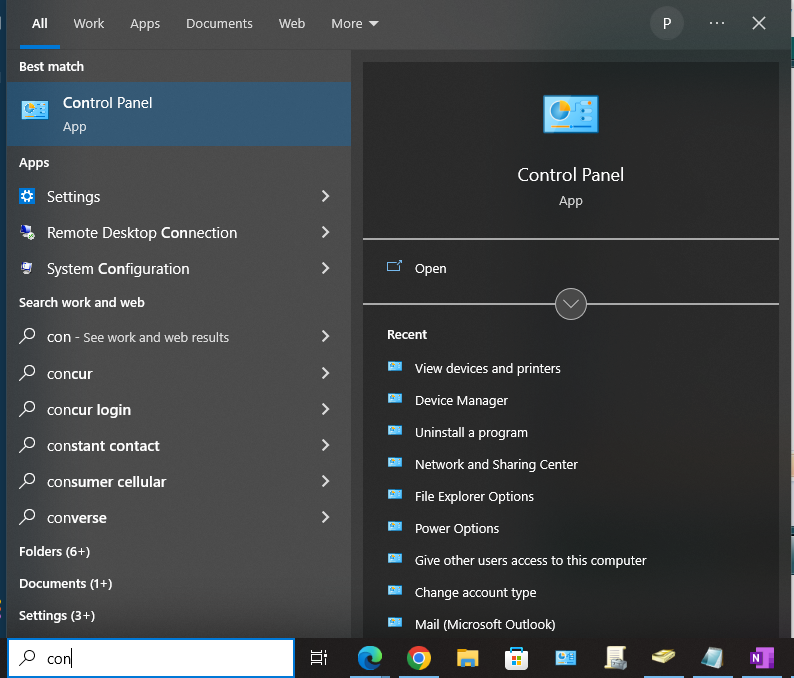Show Documents (1+) results
Viewport: 794px width, 678px height.
tap(65, 583)
